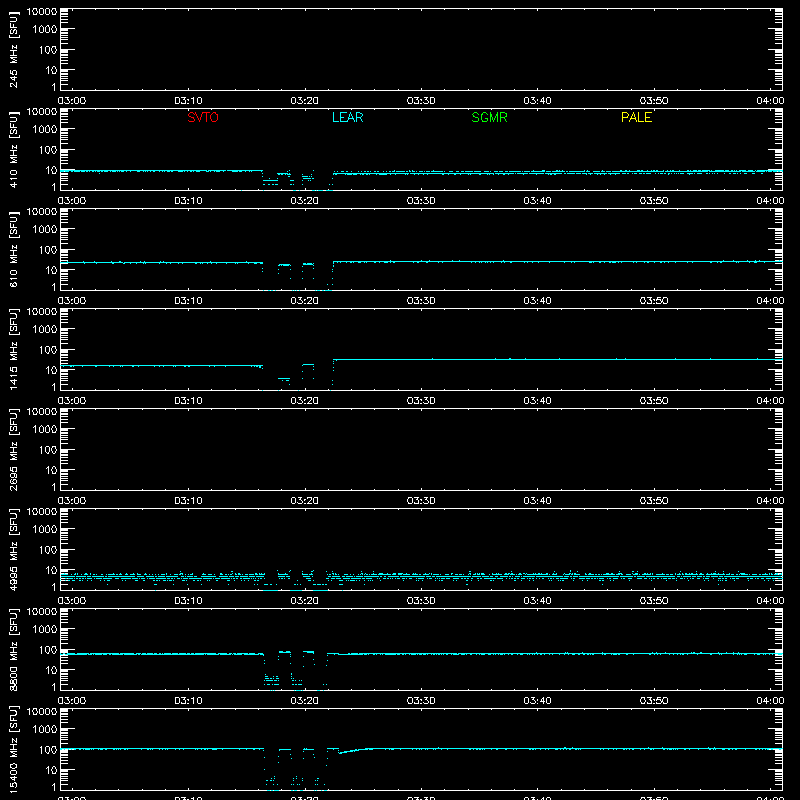Image resolution: width=800 pixels, height=800 pixels.
Task: Click 03:00 tick below the 610 MHz panel
Action: click(72, 301)
